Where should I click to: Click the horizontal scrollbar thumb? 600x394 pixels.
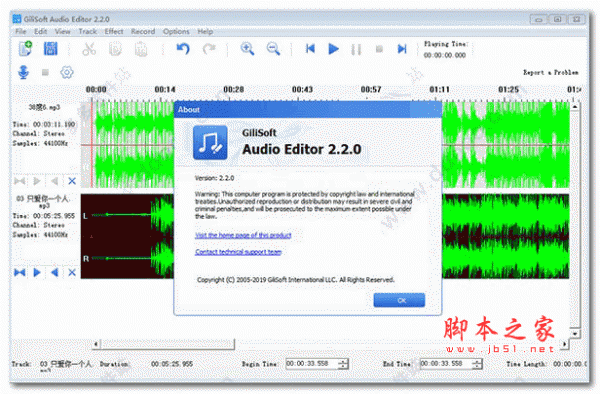click(168, 344)
